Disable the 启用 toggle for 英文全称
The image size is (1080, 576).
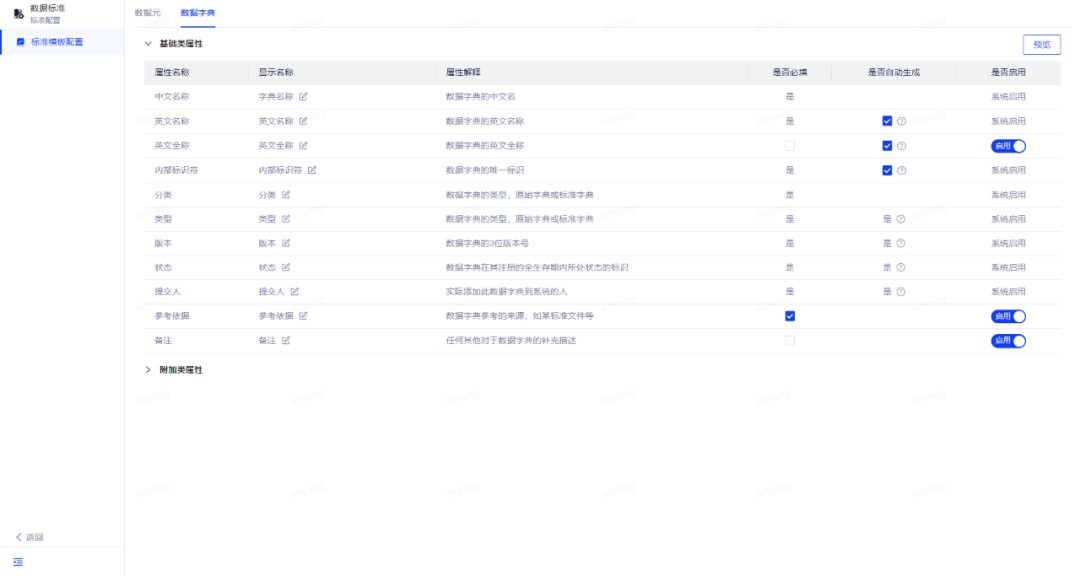click(1009, 145)
